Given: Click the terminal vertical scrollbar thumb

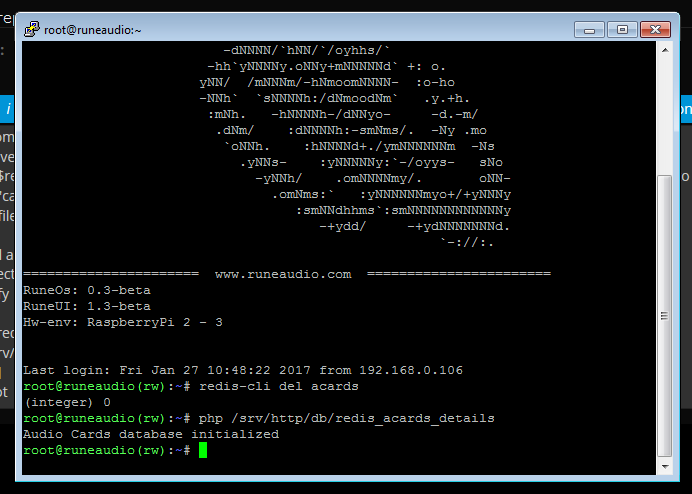Looking at the screenshot, I should point(665,316).
